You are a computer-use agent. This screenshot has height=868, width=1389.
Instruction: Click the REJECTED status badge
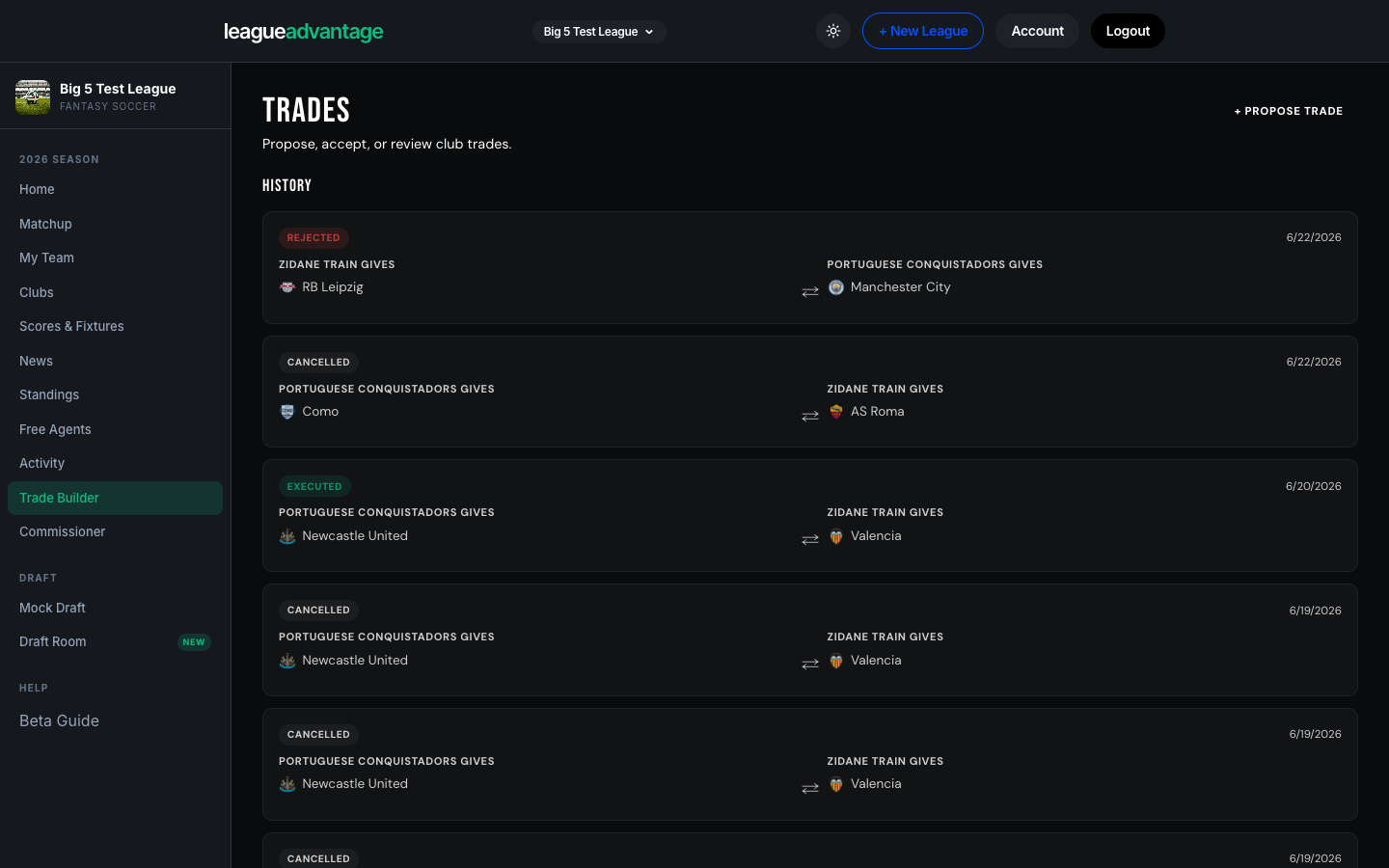313,237
